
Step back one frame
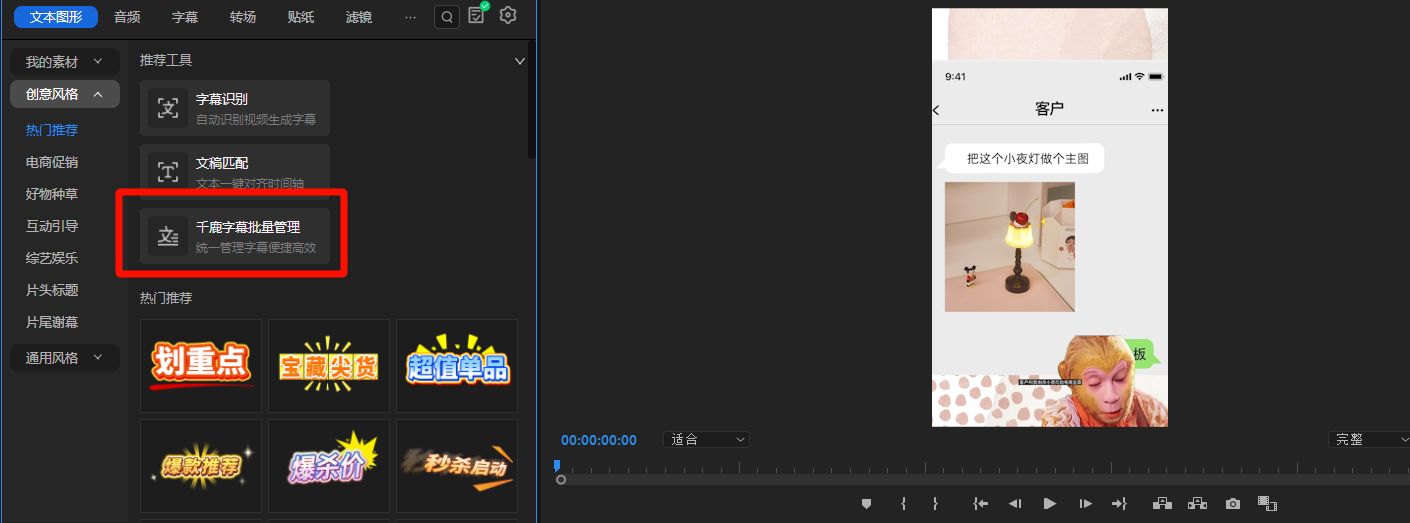tap(1015, 503)
